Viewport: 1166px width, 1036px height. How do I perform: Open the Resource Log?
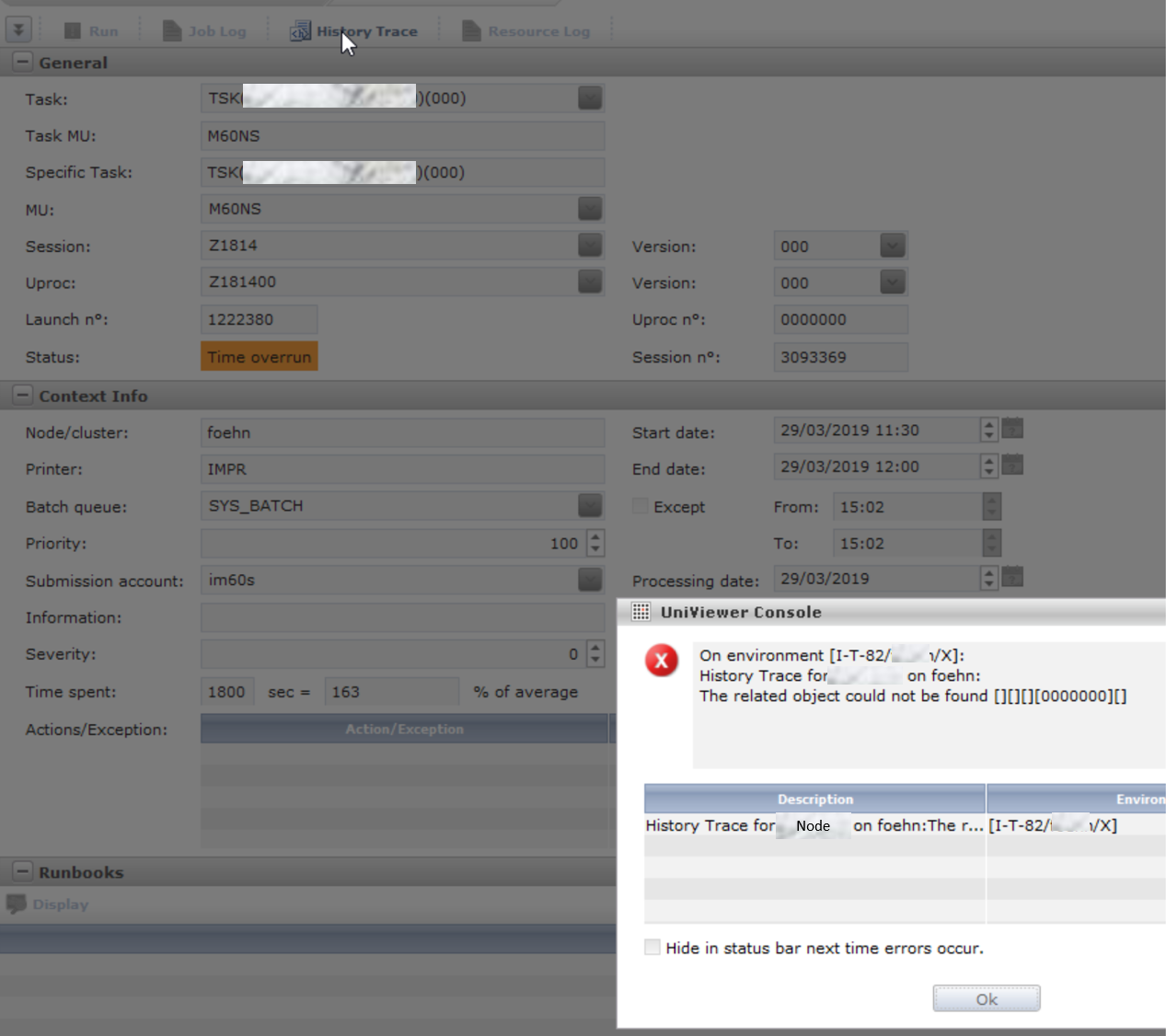[525, 31]
